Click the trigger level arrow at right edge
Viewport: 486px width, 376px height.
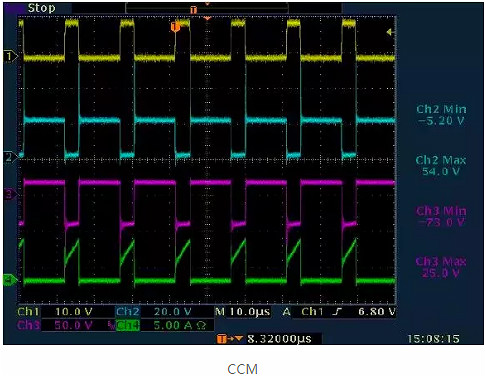click(x=389, y=32)
